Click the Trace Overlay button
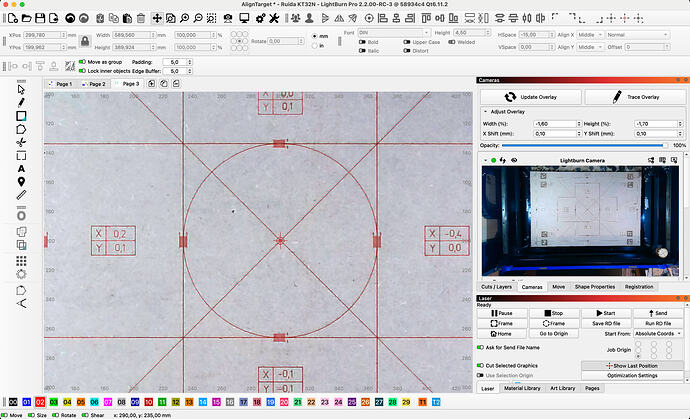This screenshot has width=690, height=419. click(635, 97)
